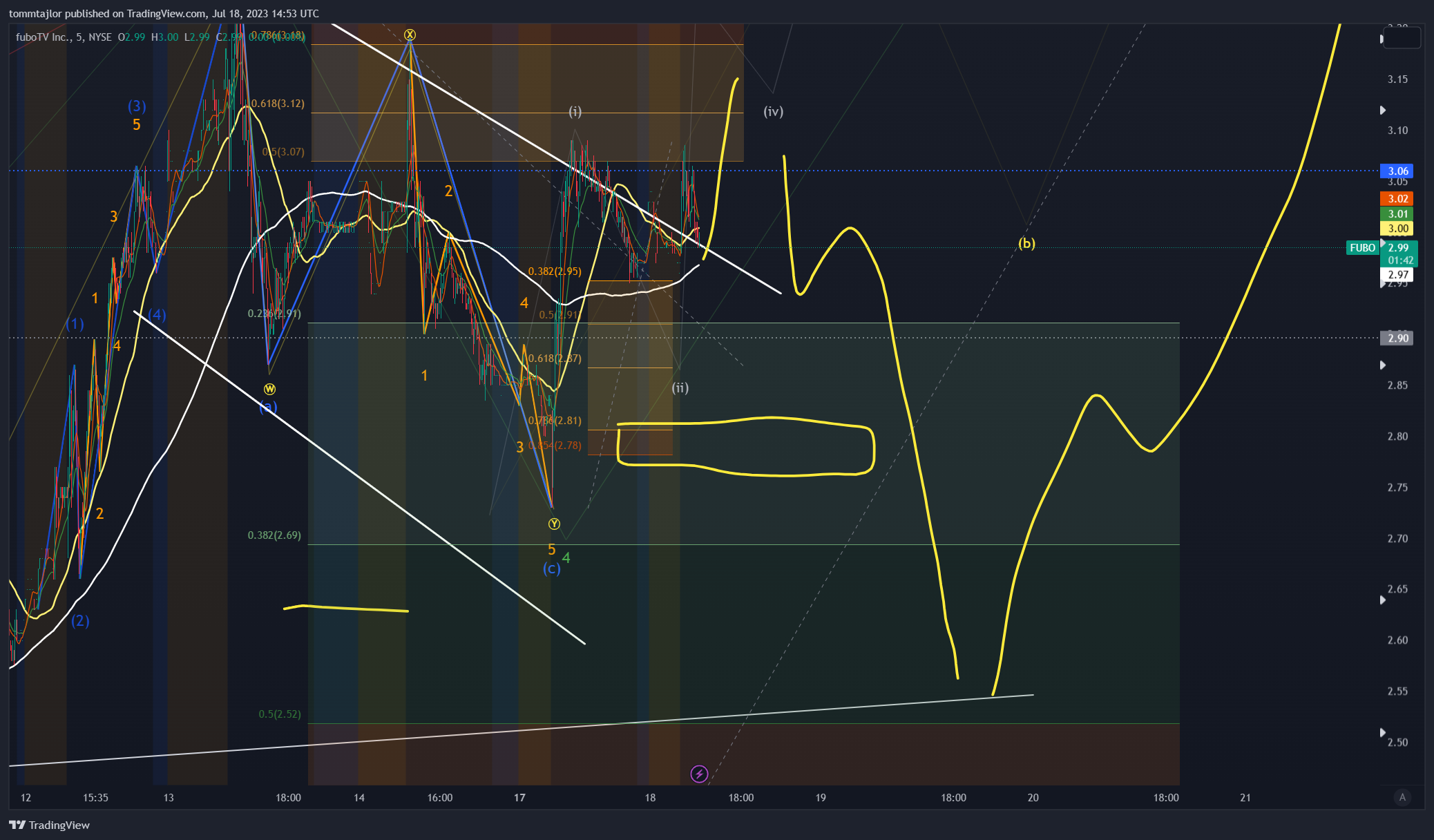The width and height of the screenshot is (1434, 840).
Task: Click the 2.70 price scale value
Action: coord(1397,538)
